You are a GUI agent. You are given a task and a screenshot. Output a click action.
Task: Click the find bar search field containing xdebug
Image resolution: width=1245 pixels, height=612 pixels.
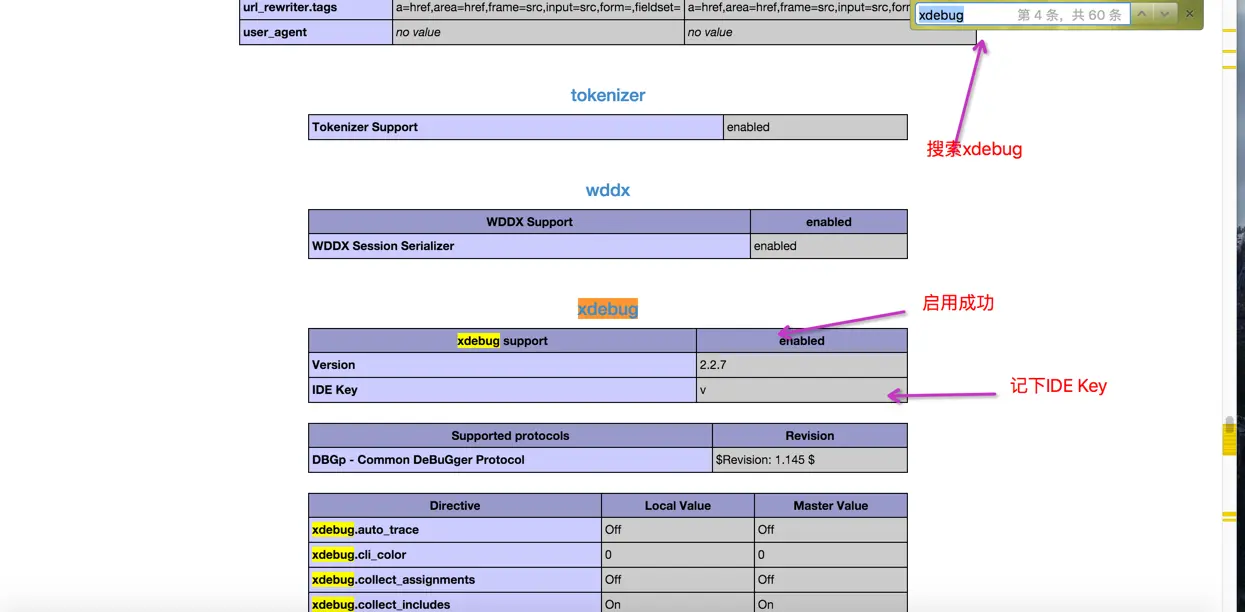click(1023, 14)
